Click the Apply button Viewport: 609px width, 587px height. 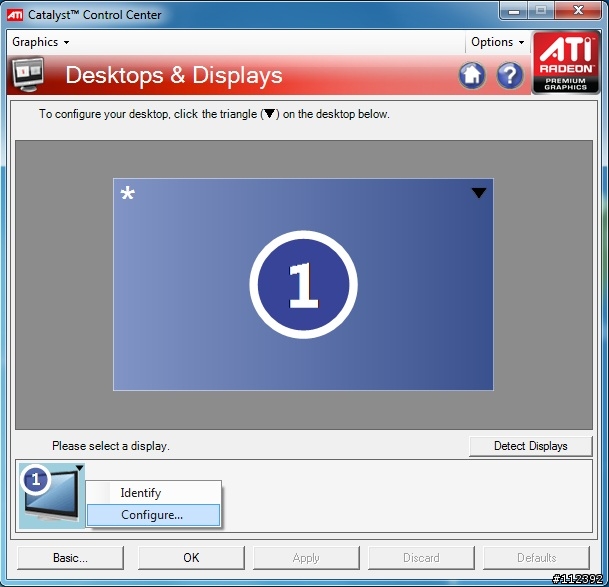coord(306,558)
